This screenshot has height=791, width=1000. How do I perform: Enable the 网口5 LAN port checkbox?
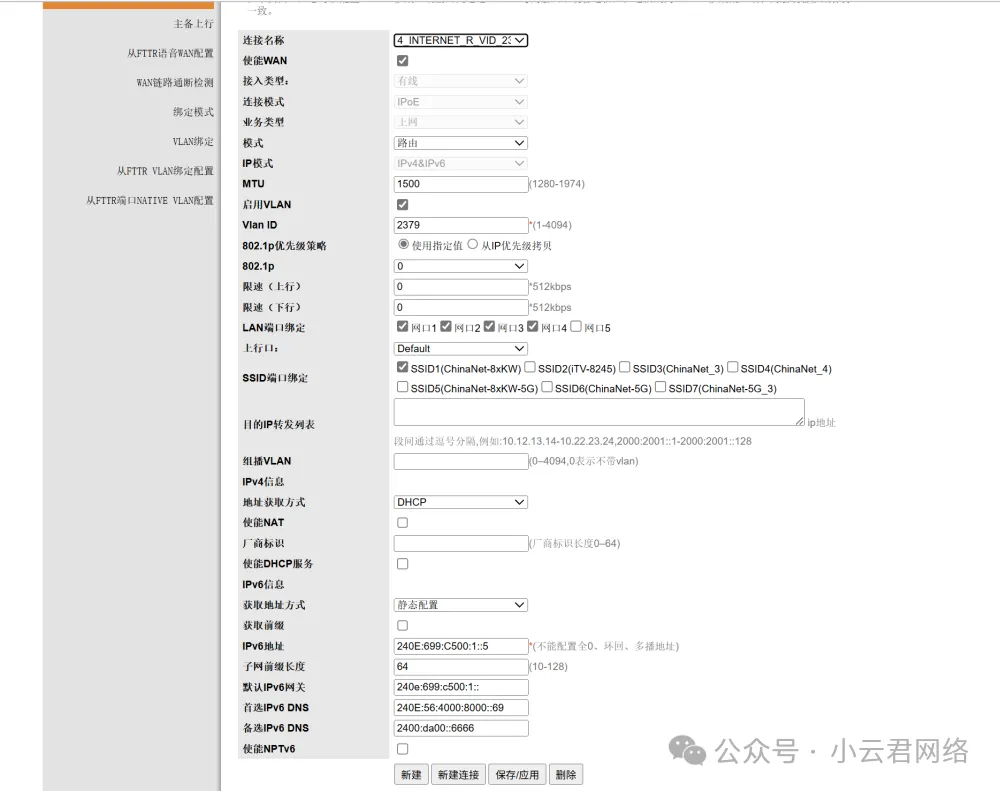[576, 326]
